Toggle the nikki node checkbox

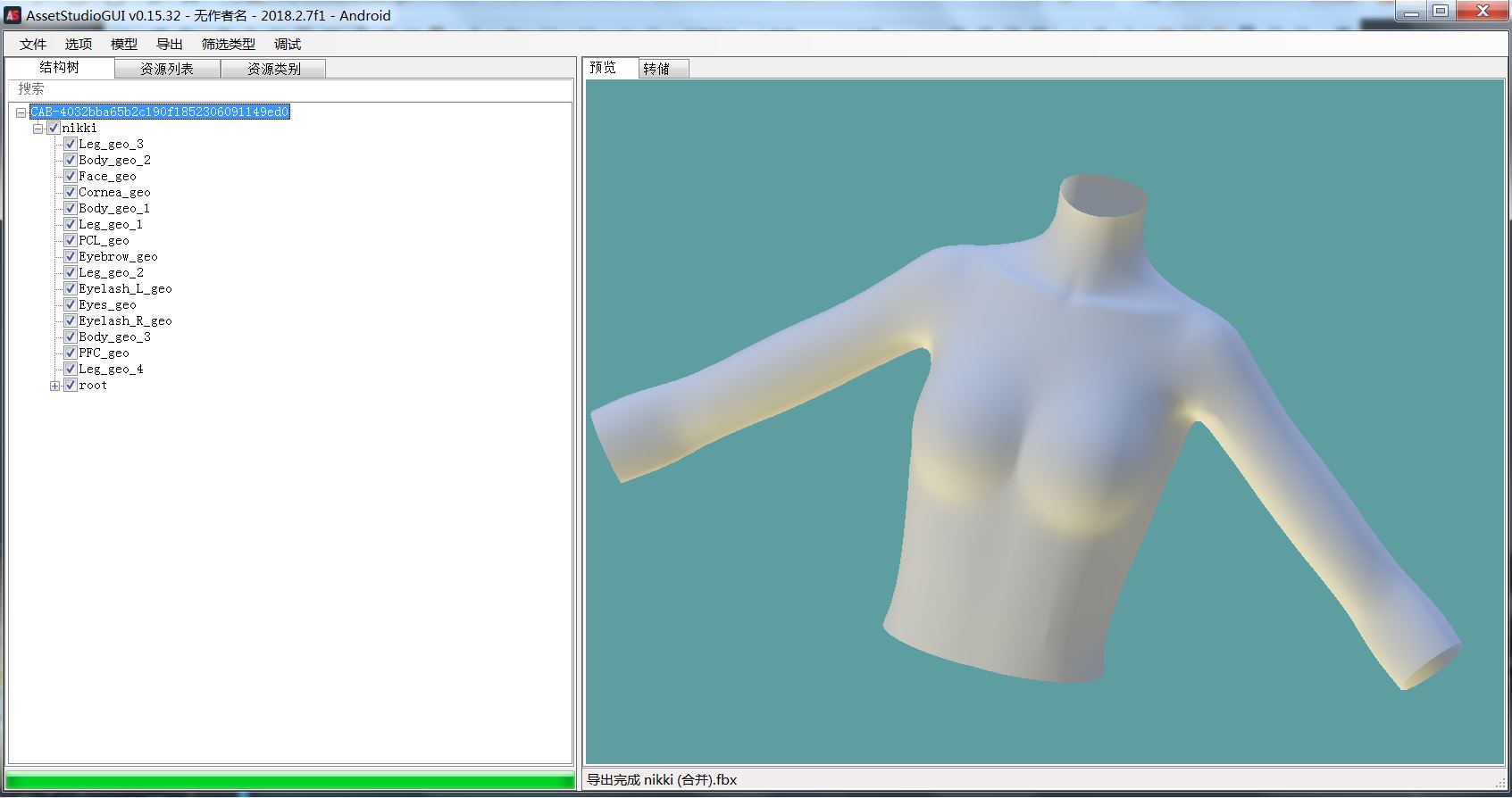point(54,128)
